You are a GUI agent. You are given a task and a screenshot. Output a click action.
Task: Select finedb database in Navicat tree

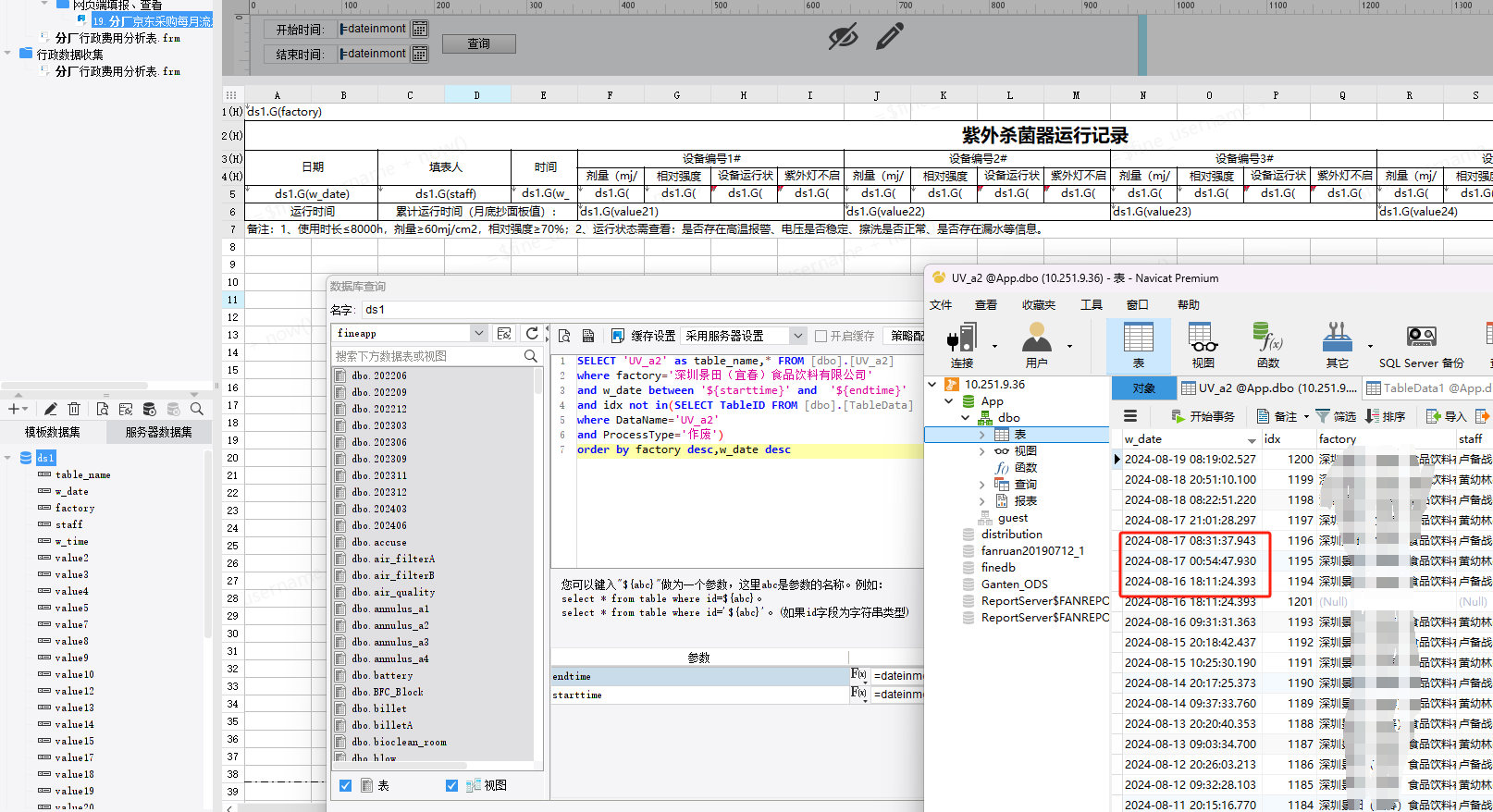pyautogui.click(x=998, y=568)
